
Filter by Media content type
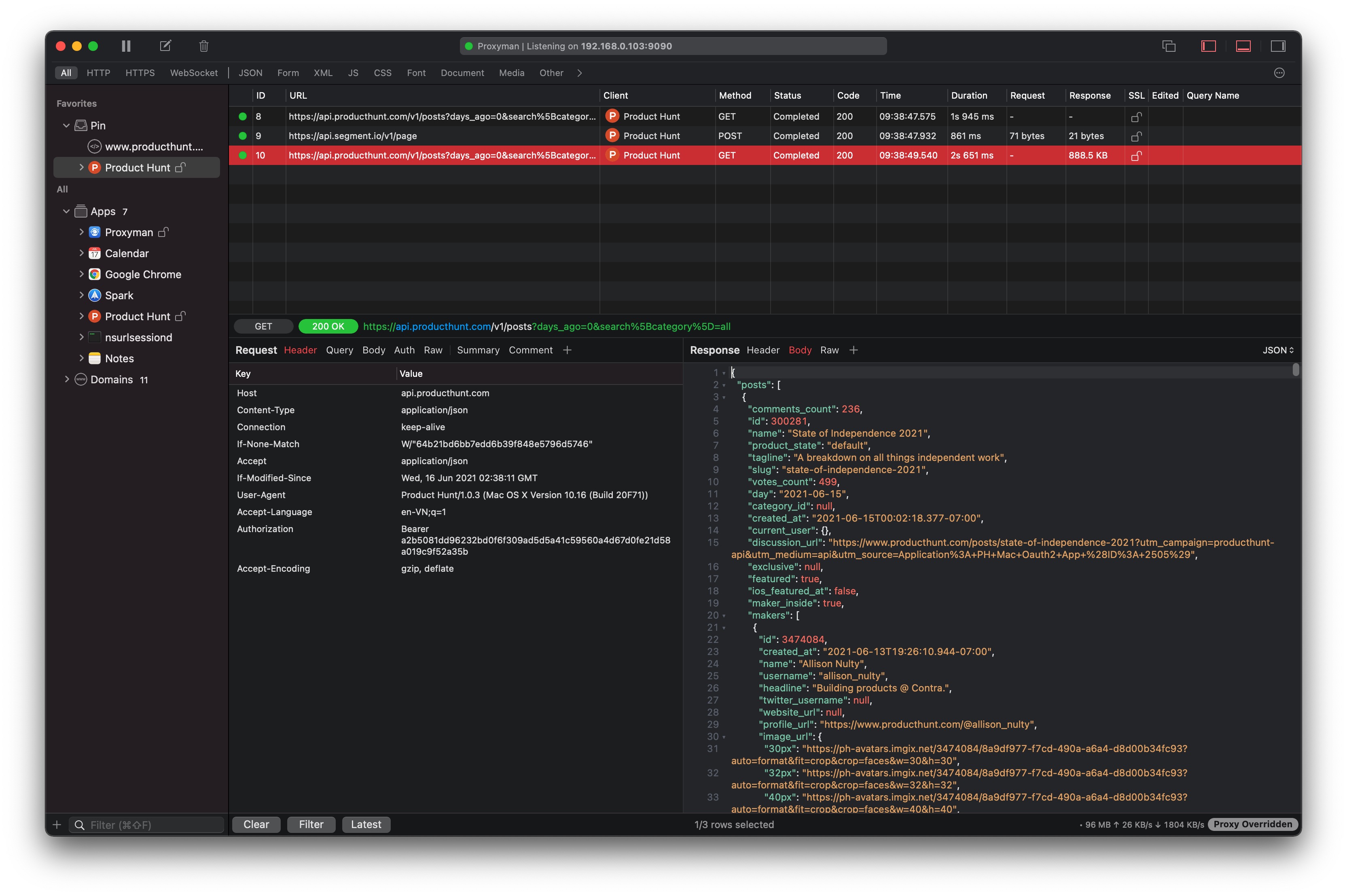pos(512,72)
